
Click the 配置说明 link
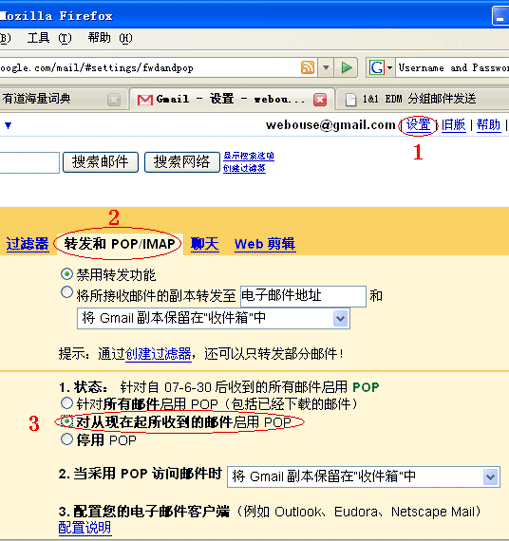(85, 527)
